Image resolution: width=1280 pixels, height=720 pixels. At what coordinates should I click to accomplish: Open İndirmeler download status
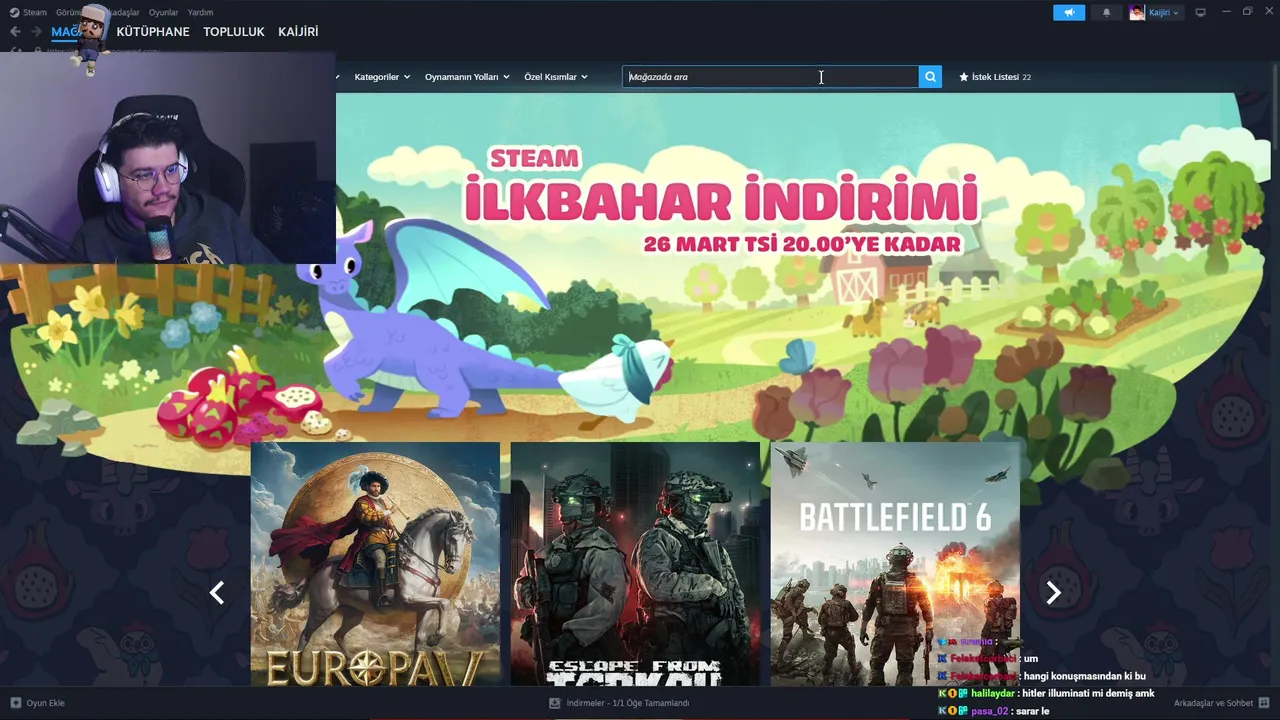coord(628,703)
